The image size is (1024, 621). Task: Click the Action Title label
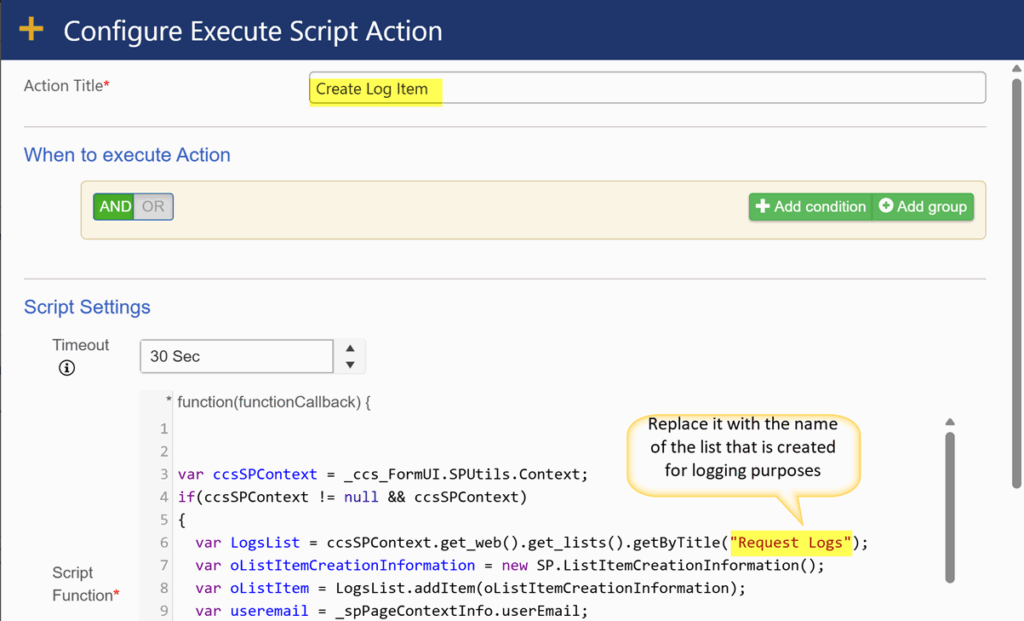click(x=67, y=86)
